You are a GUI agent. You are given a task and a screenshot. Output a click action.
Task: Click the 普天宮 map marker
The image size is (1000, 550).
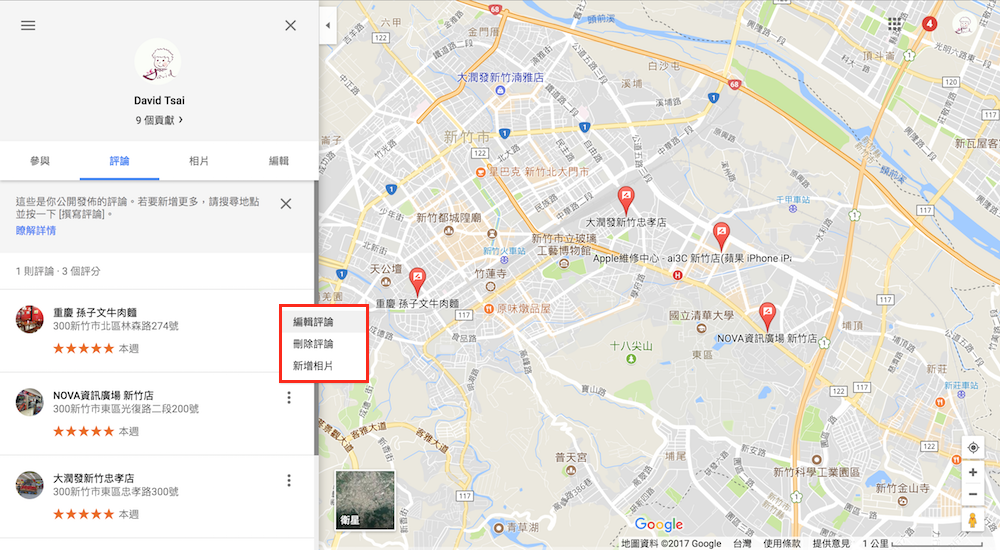(x=571, y=471)
